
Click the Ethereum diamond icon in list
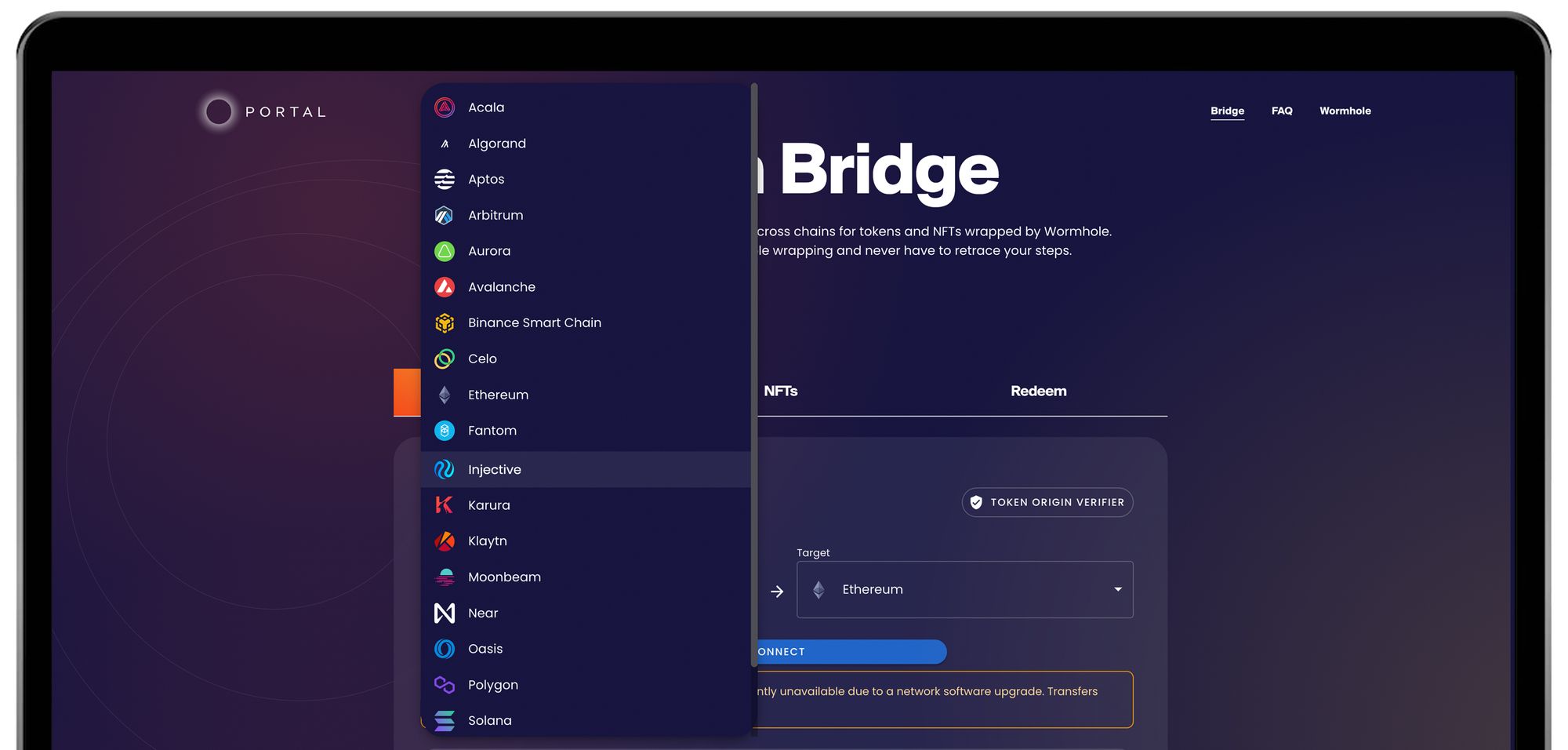tap(445, 395)
